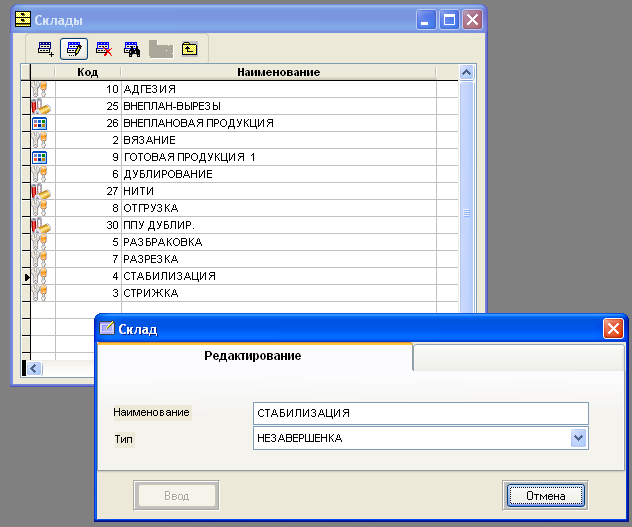Select the ВНЕПЛАН-ВЫРЕЗЫ row name
The height and width of the screenshot is (527, 632).
tap(172, 106)
